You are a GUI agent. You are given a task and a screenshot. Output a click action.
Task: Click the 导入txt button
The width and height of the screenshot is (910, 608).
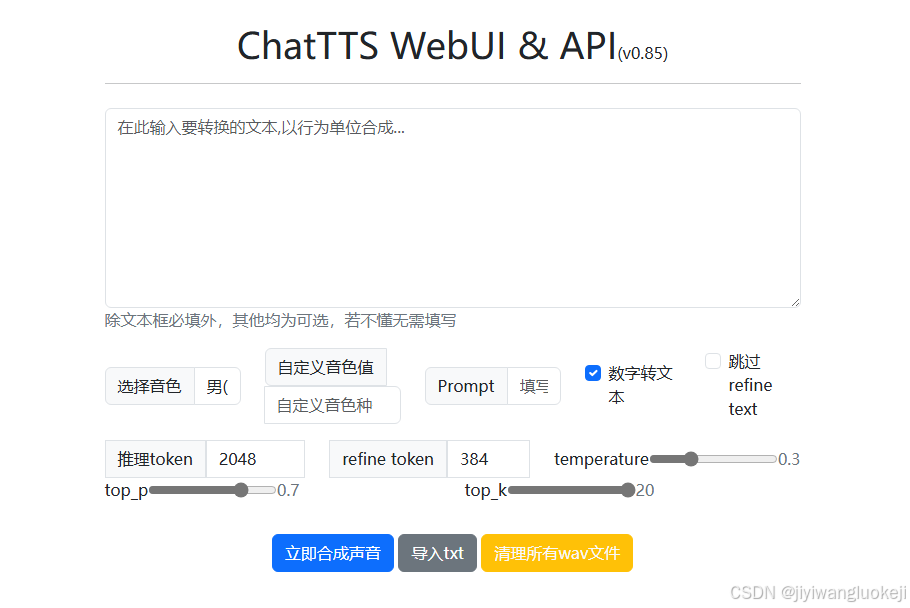pyautogui.click(x=438, y=553)
